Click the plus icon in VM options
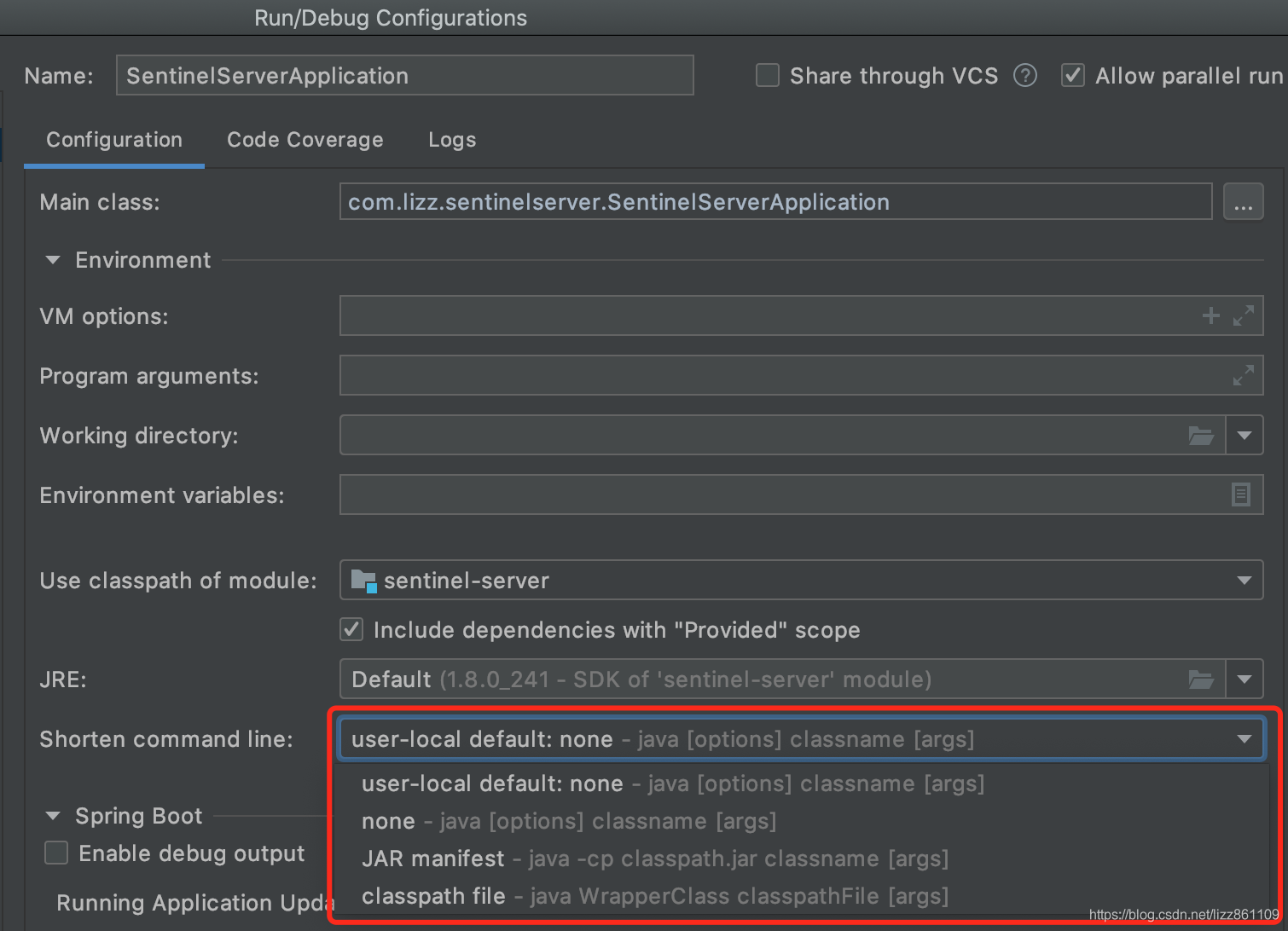Viewport: 1288px width, 931px height. (1210, 316)
